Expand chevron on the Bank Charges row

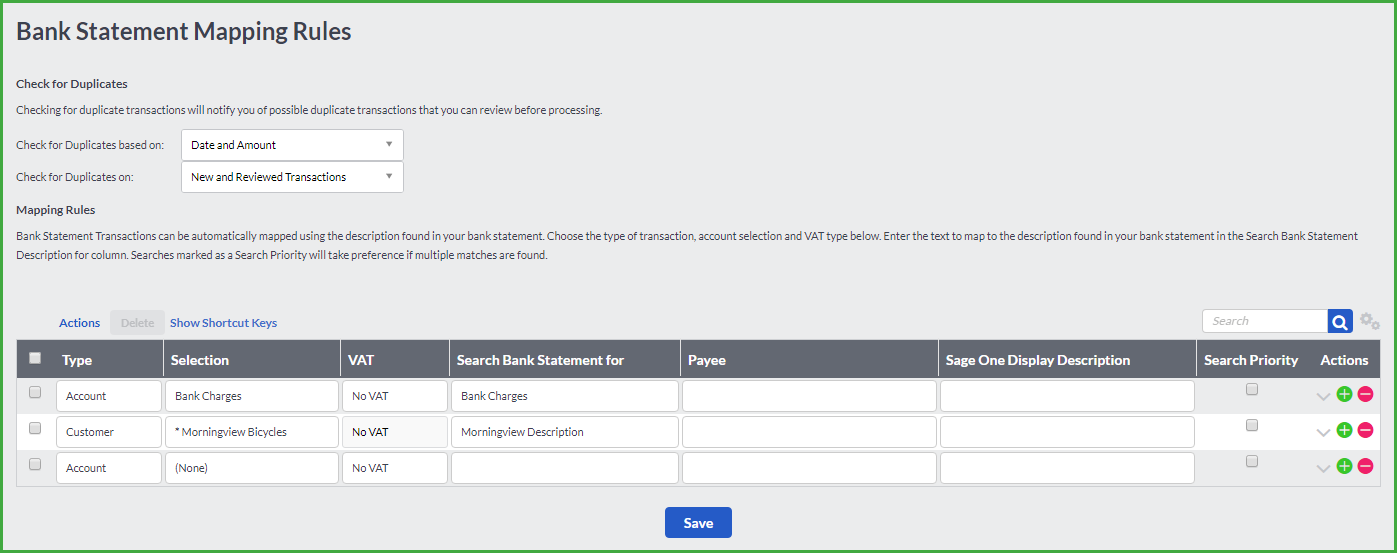pos(1324,396)
